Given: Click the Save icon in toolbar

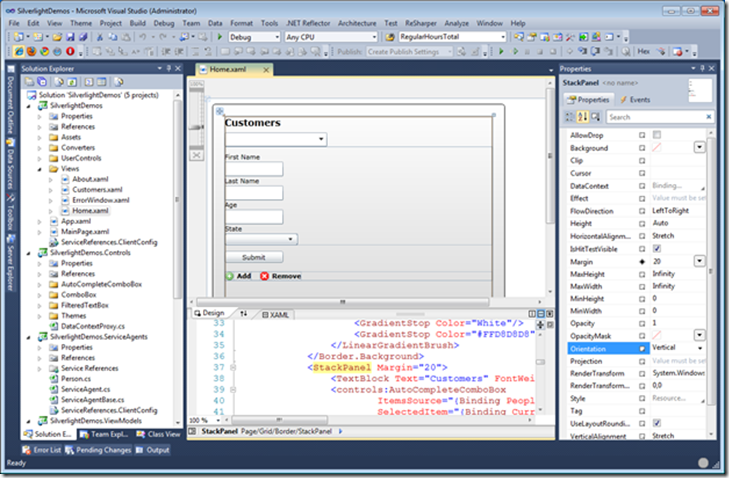Looking at the screenshot, I should [x=70, y=37].
